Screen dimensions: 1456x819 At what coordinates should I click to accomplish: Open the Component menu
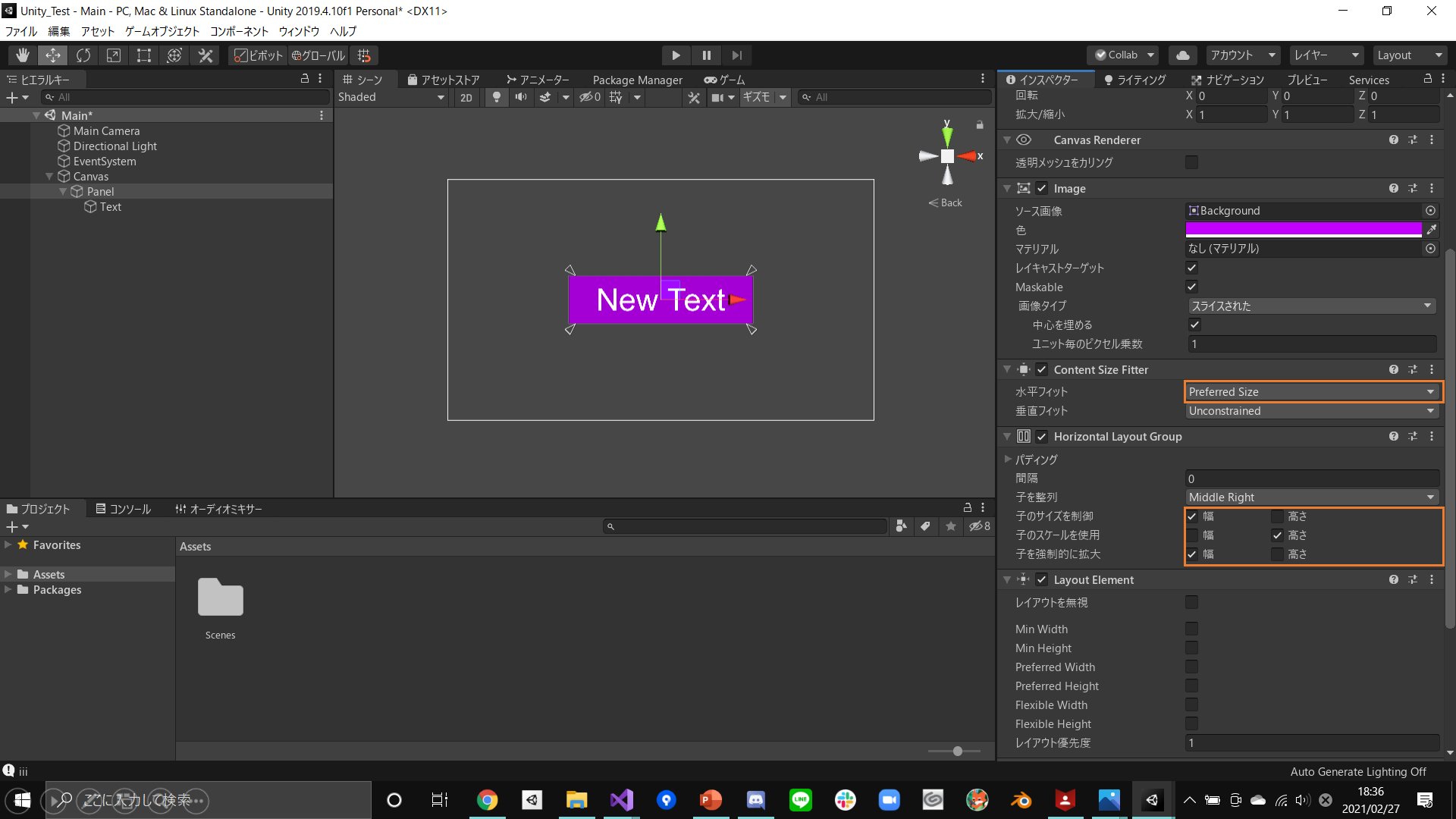tap(239, 31)
